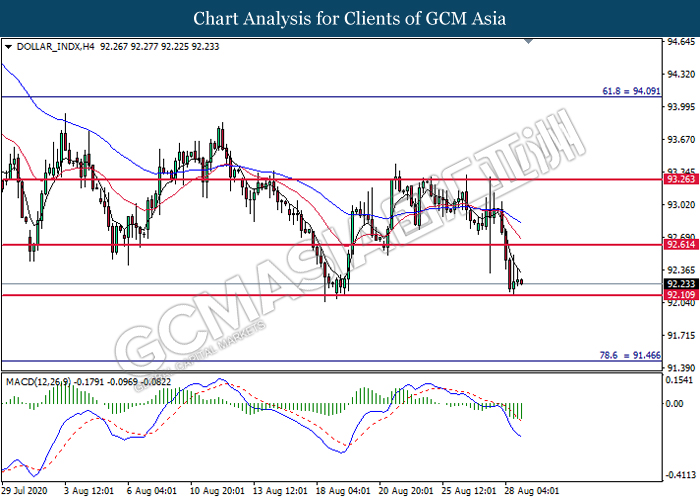Image resolution: width=700 pixels, height=500 pixels.
Task: Click the 29 Jul 2020 date label
Action: pyautogui.click(x=24, y=491)
